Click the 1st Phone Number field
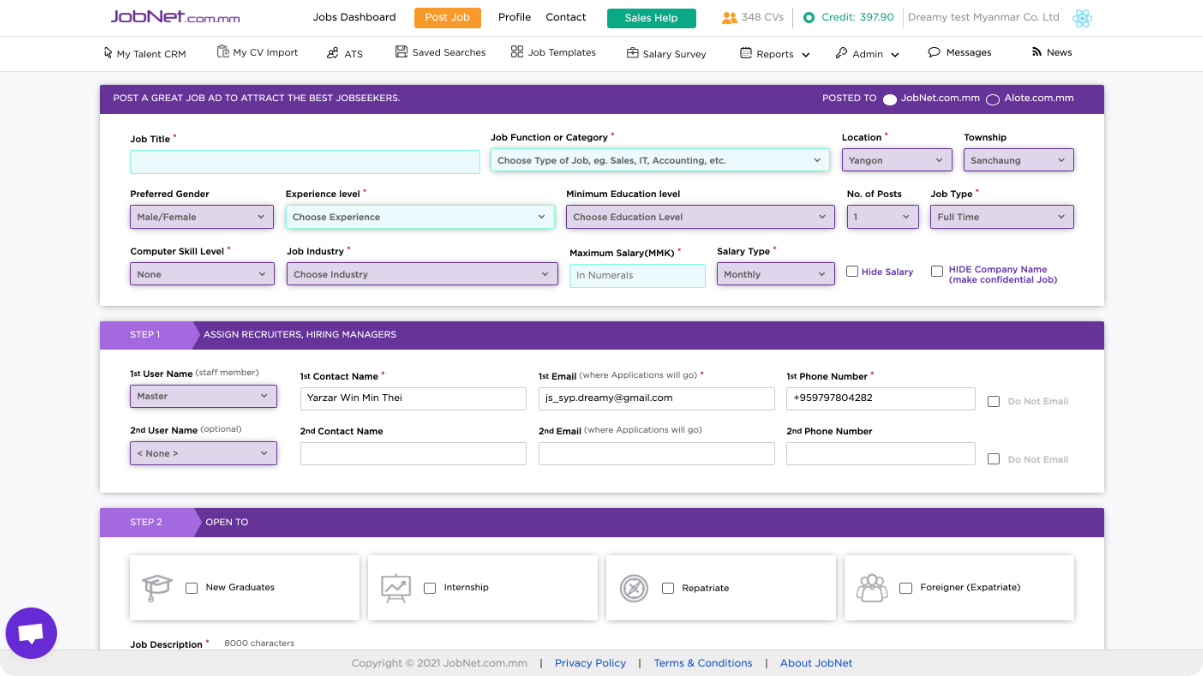Image resolution: width=1203 pixels, height=676 pixels. [881, 398]
